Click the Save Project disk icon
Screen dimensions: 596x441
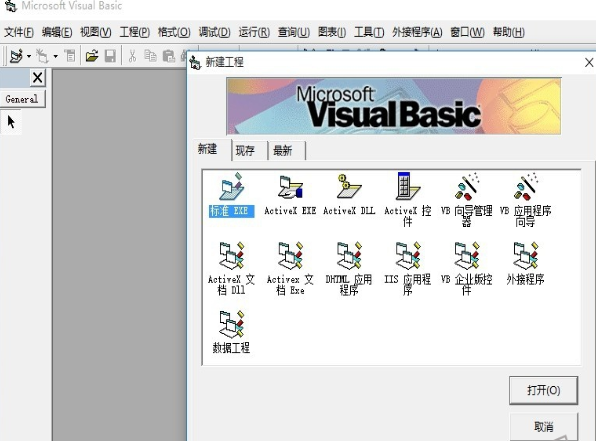[x=110, y=56]
